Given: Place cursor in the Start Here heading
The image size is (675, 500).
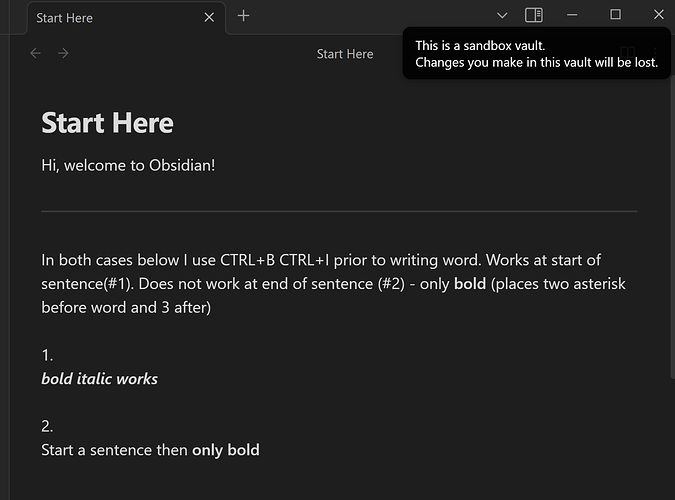Looking at the screenshot, I should 107,123.
